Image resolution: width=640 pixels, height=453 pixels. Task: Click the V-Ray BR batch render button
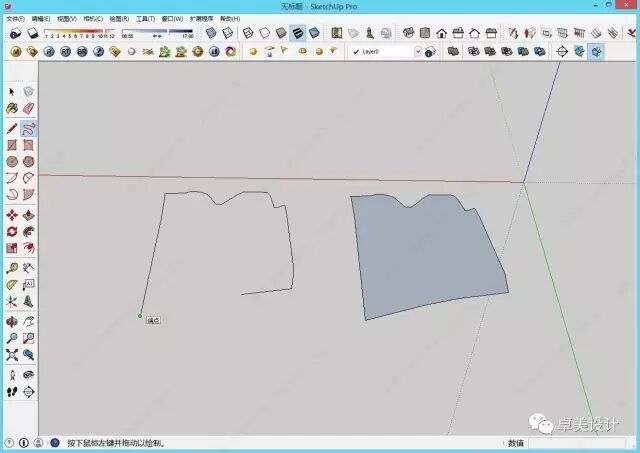point(82,51)
